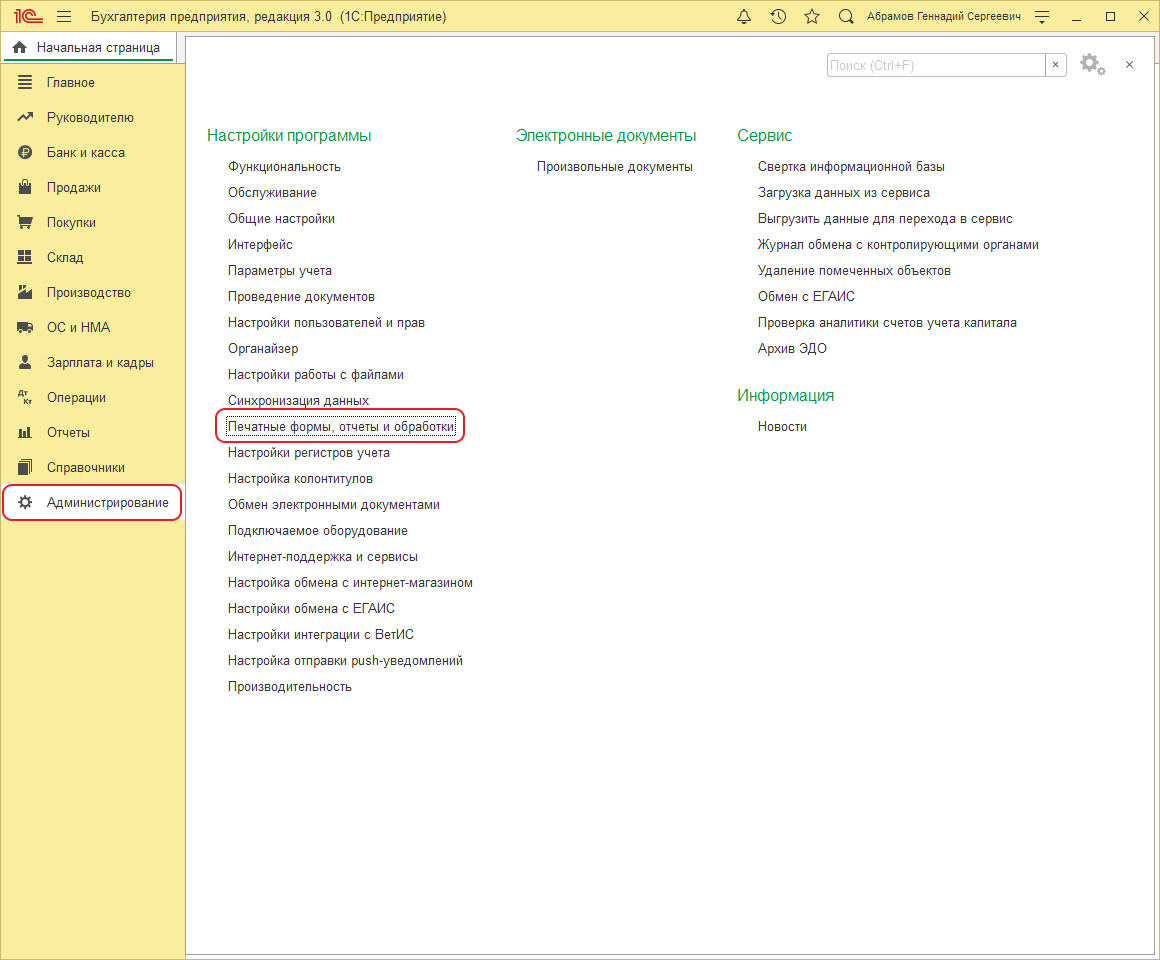Click the user name Абрамов Геннадий Сергеевич
Image resolution: width=1160 pixels, height=960 pixels.
pyautogui.click(x=944, y=16)
